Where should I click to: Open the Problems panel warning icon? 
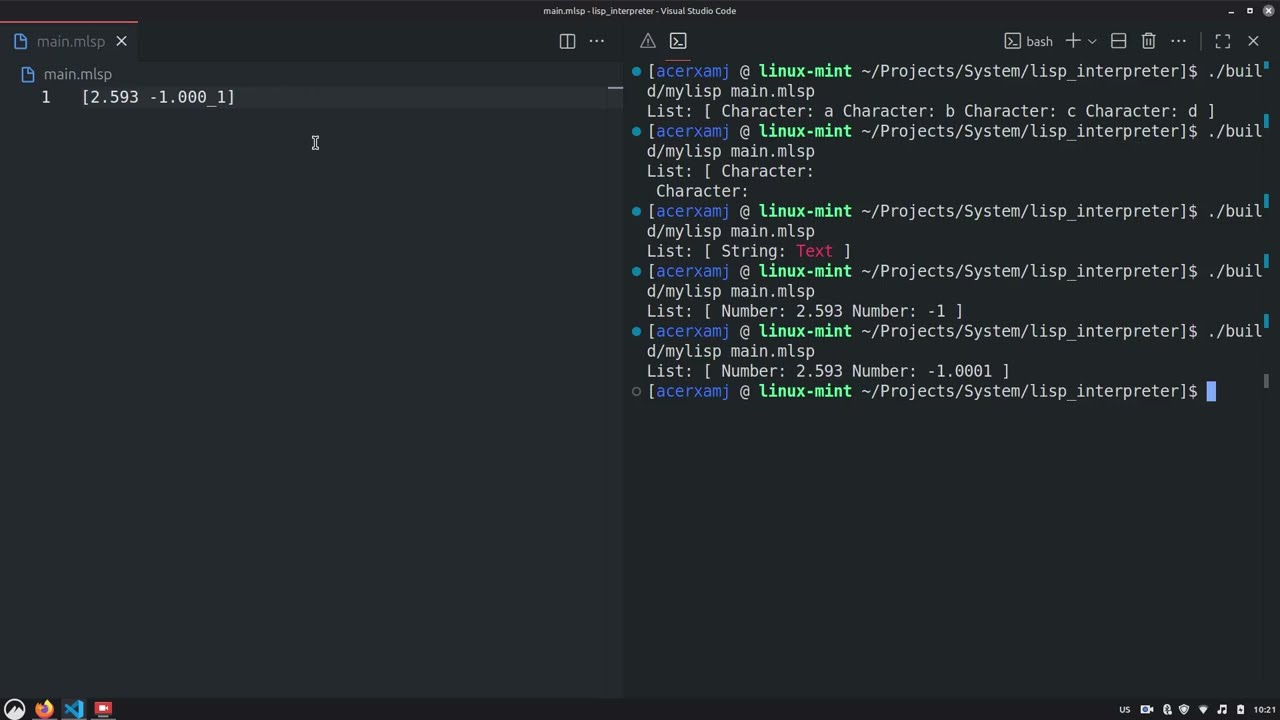(648, 41)
